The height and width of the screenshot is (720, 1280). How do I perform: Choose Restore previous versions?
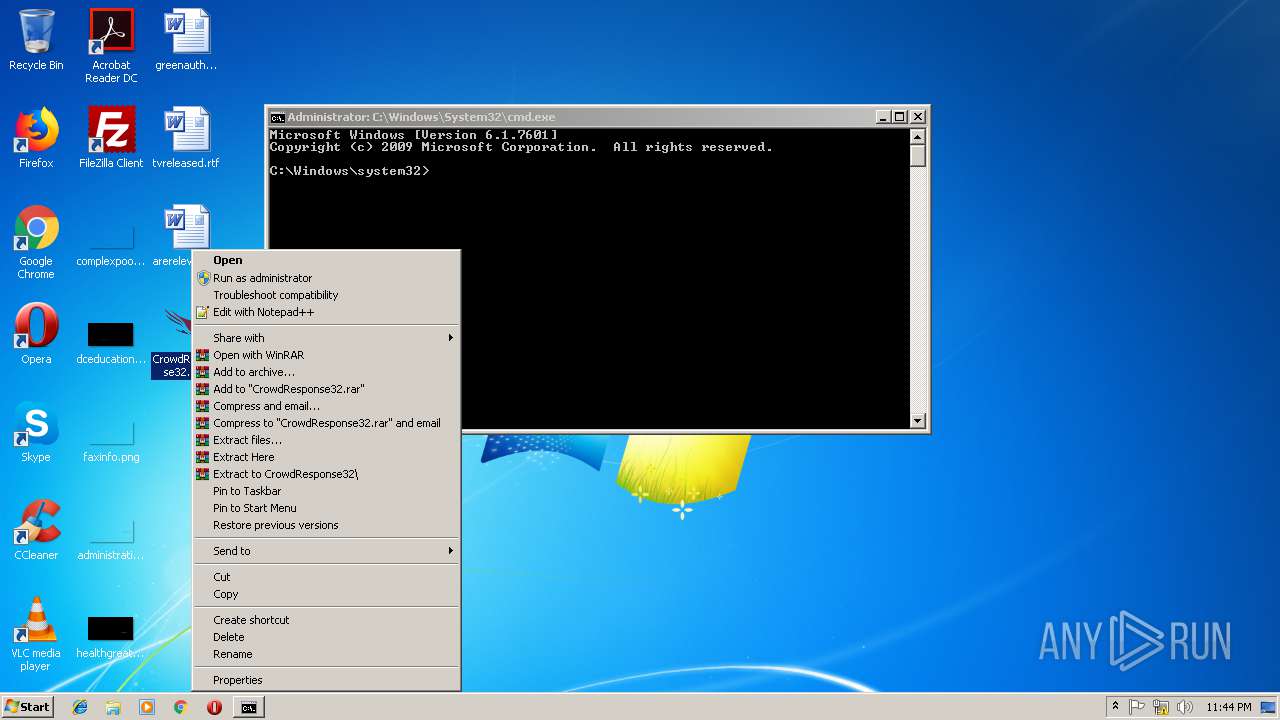(326, 525)
